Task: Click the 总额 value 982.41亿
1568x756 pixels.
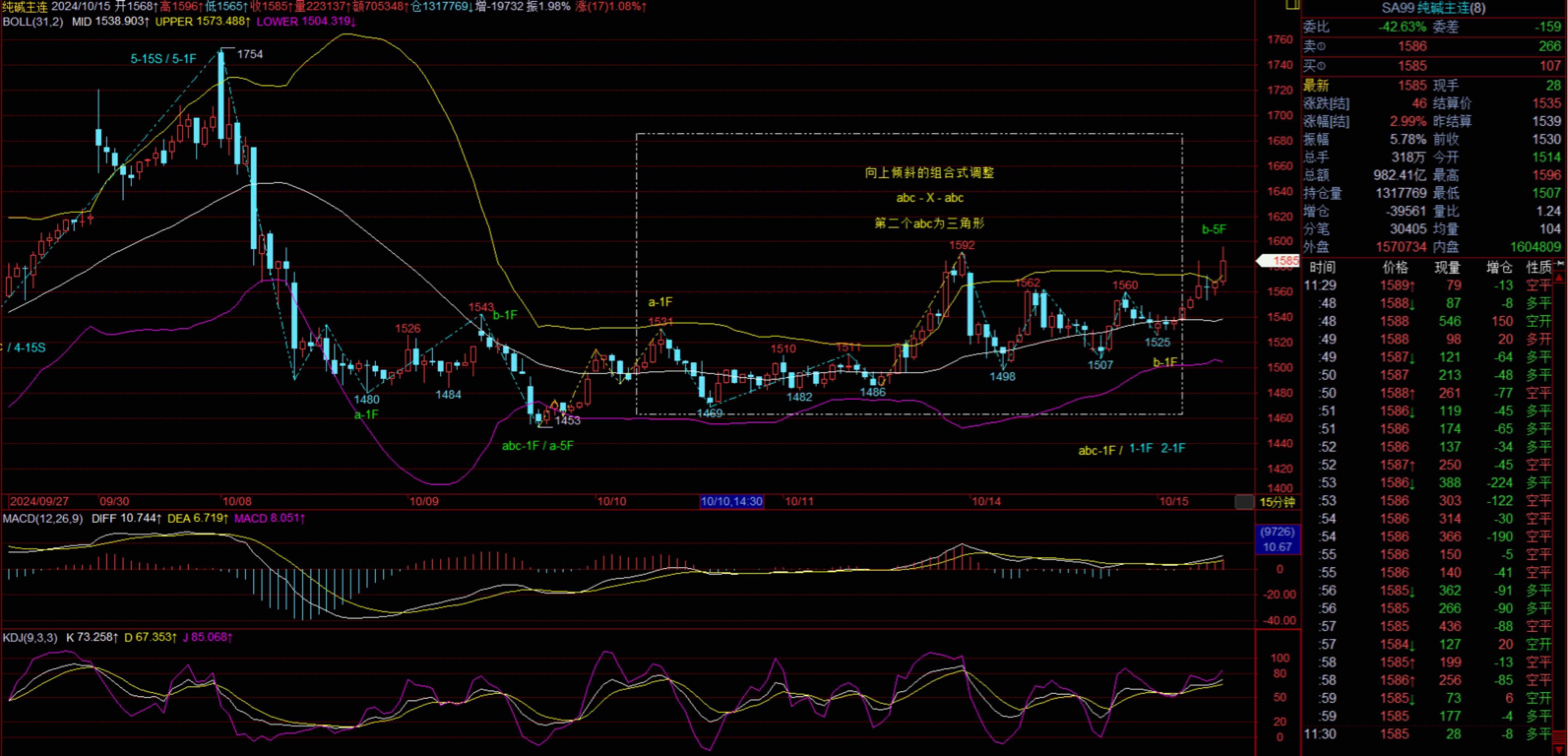Action: click(x=1399, y=175)
